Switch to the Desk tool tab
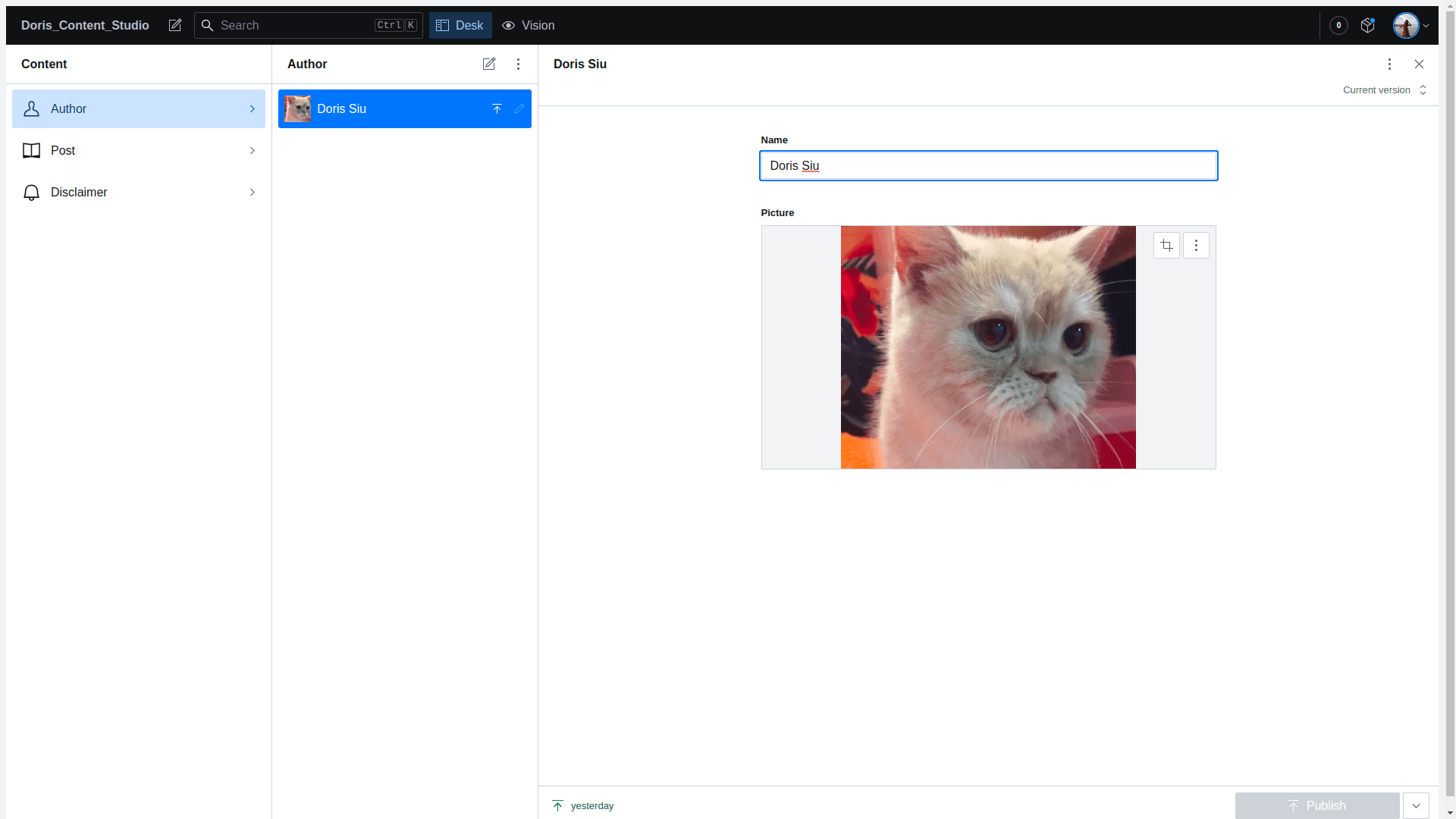The height and width of the screenshot is (819, 1456). pos(460,26)
